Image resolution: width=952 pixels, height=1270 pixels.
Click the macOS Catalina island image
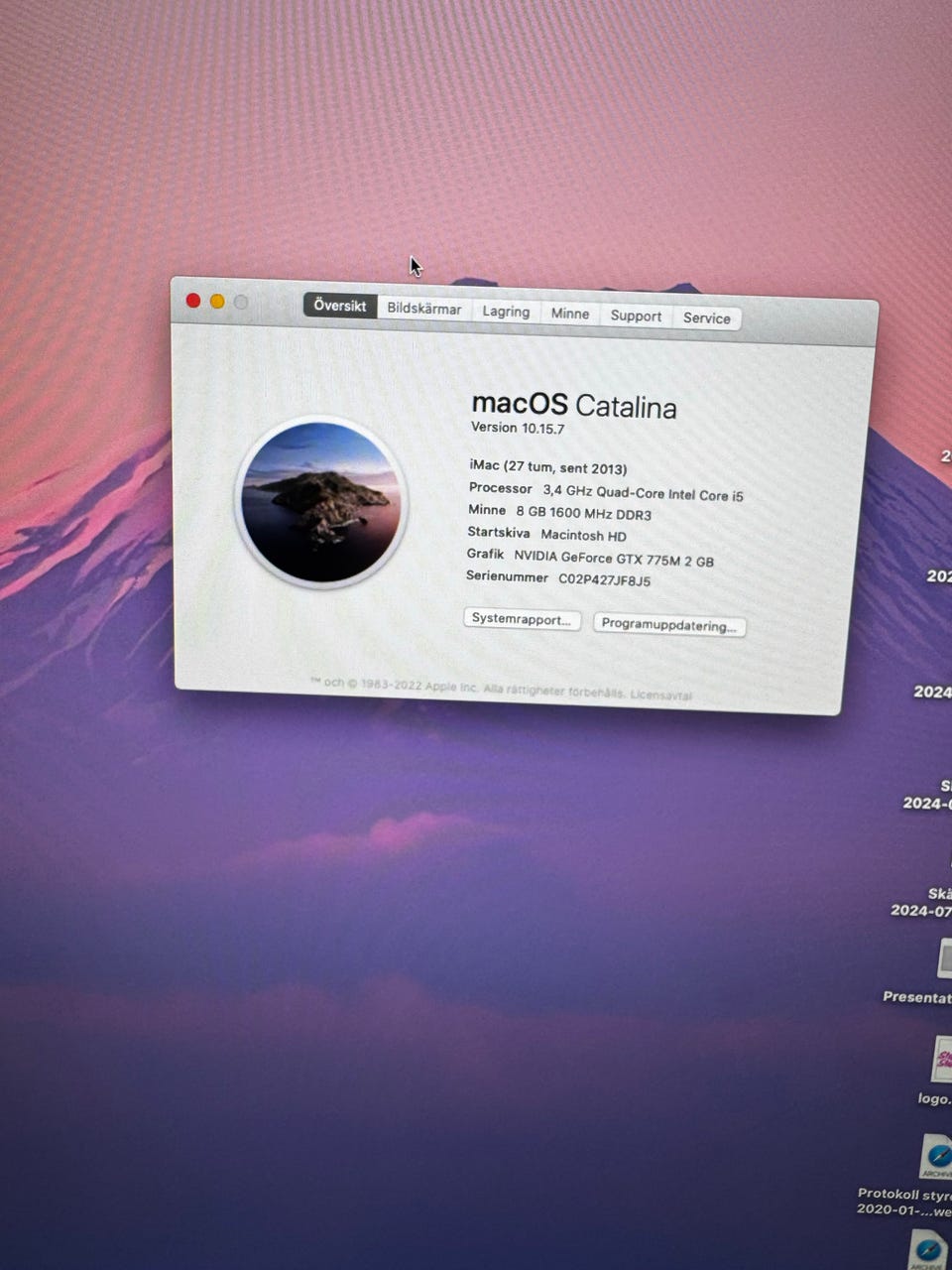pyautogui.click(x=321, y=501)
